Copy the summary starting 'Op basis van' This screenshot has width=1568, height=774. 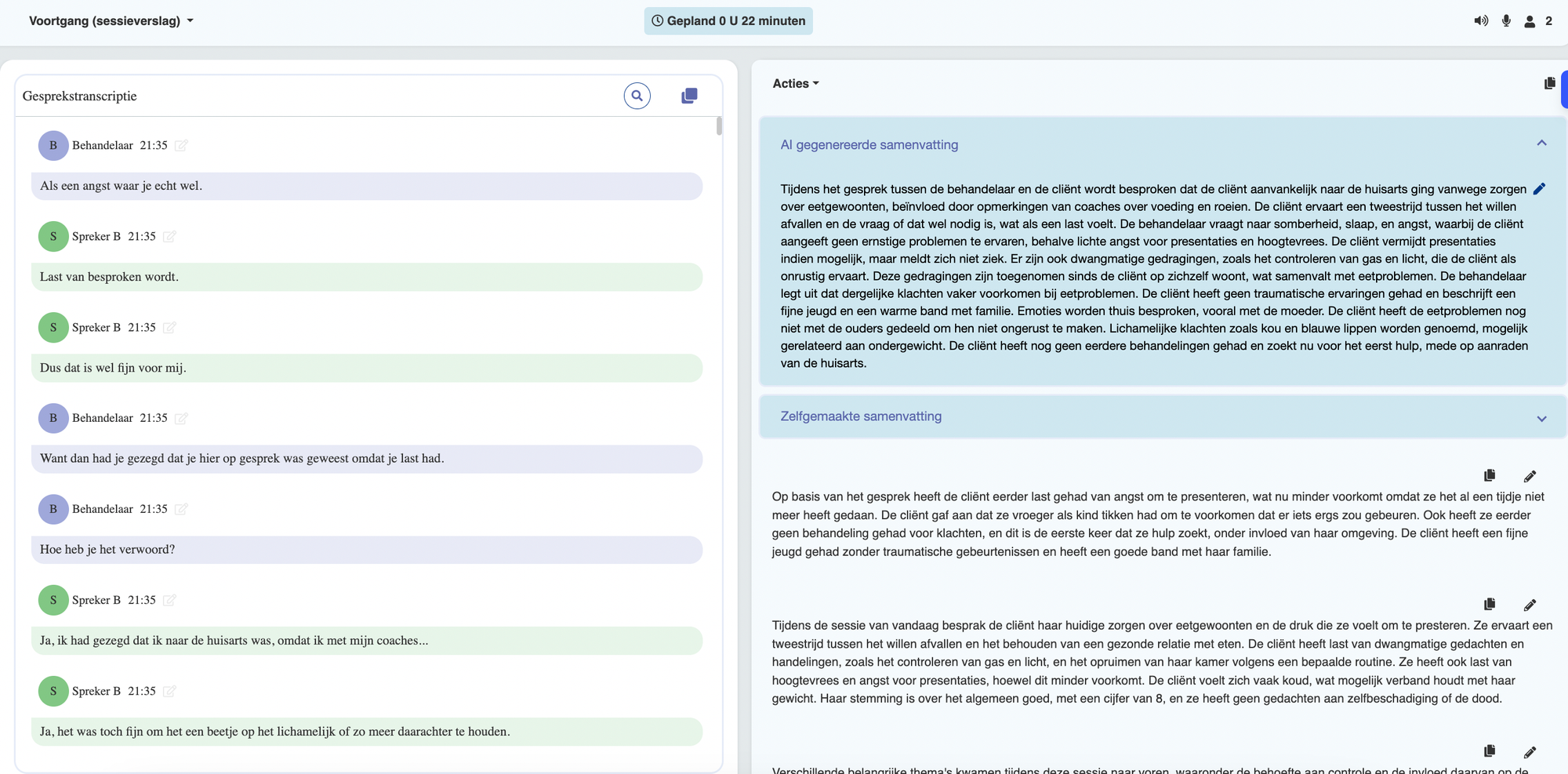point(1490,475)
